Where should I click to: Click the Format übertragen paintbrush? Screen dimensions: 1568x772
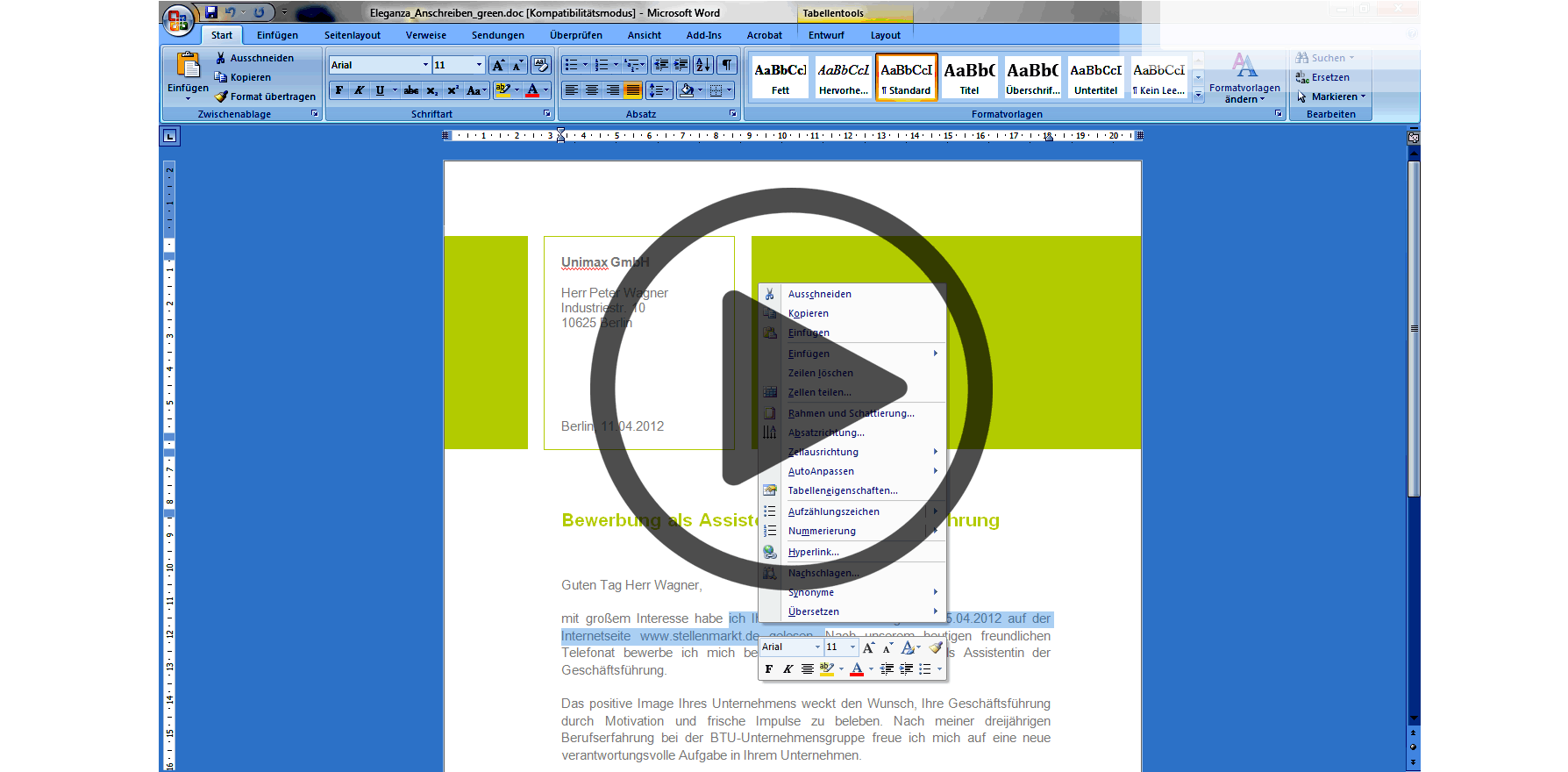265,96
